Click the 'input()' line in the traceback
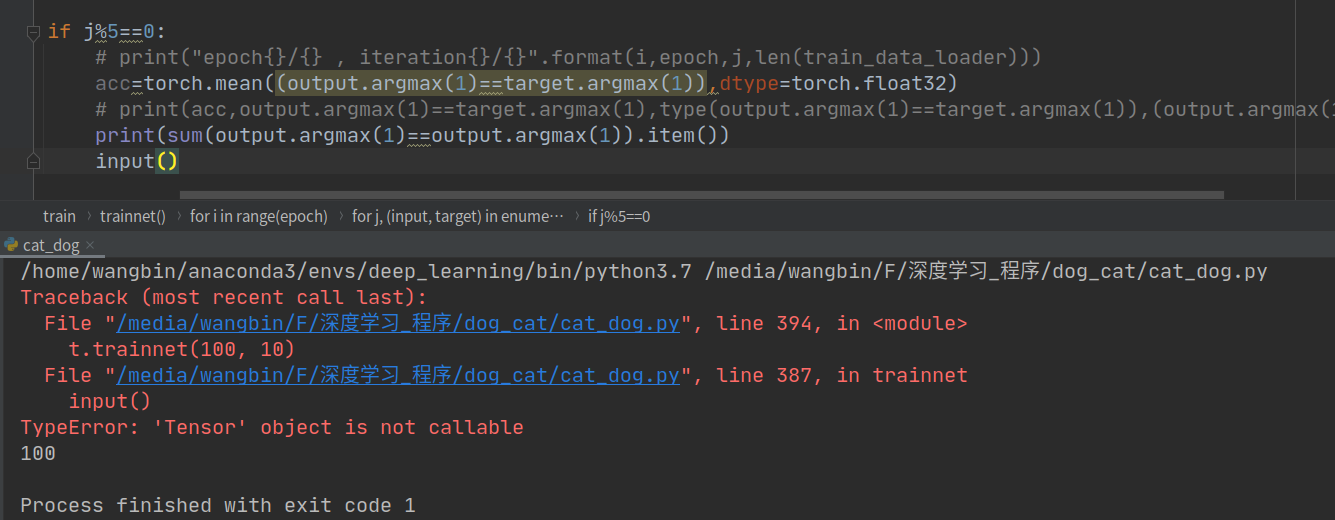This screenshot has width=1335, height=520. [110, 401]
